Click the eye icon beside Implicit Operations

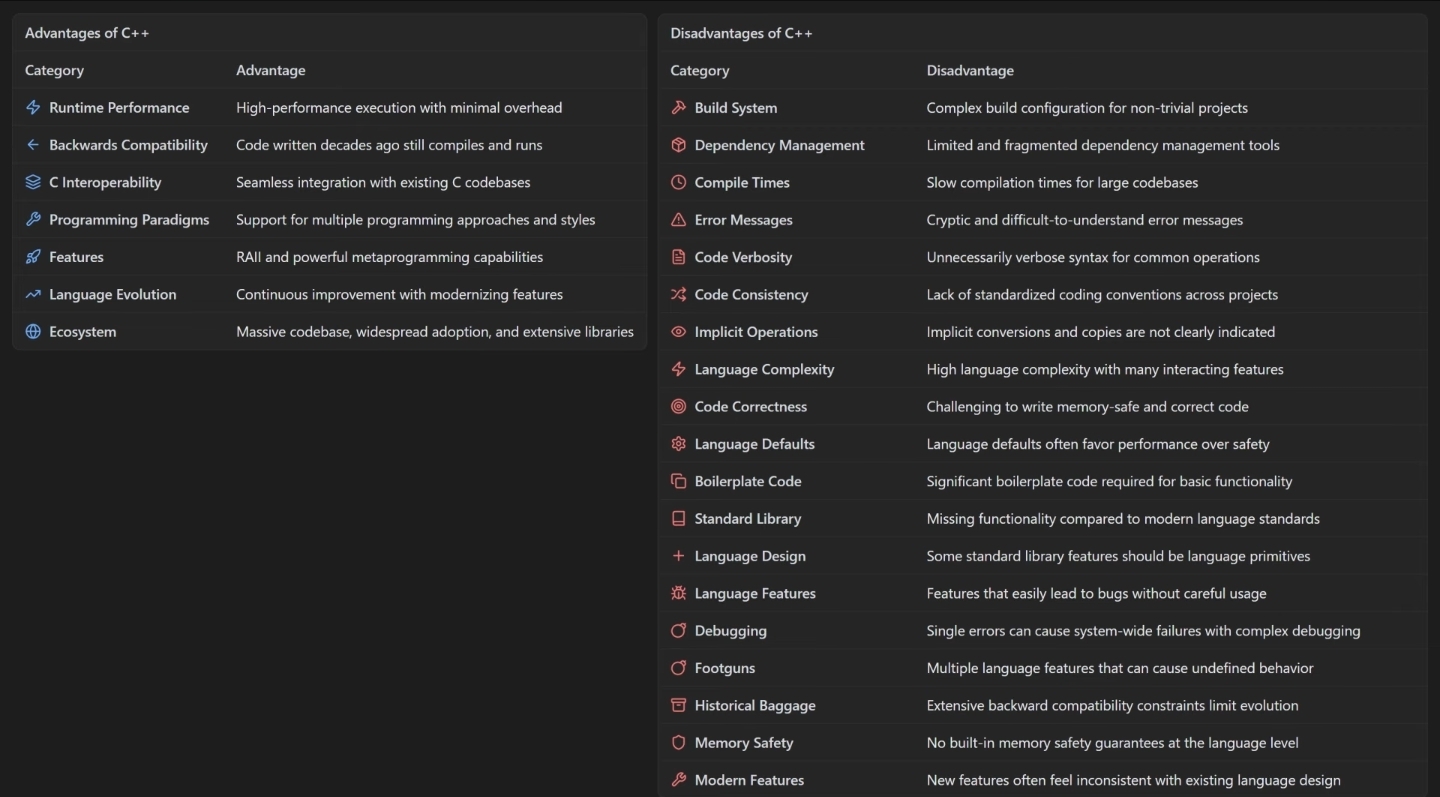pos(679,332)
